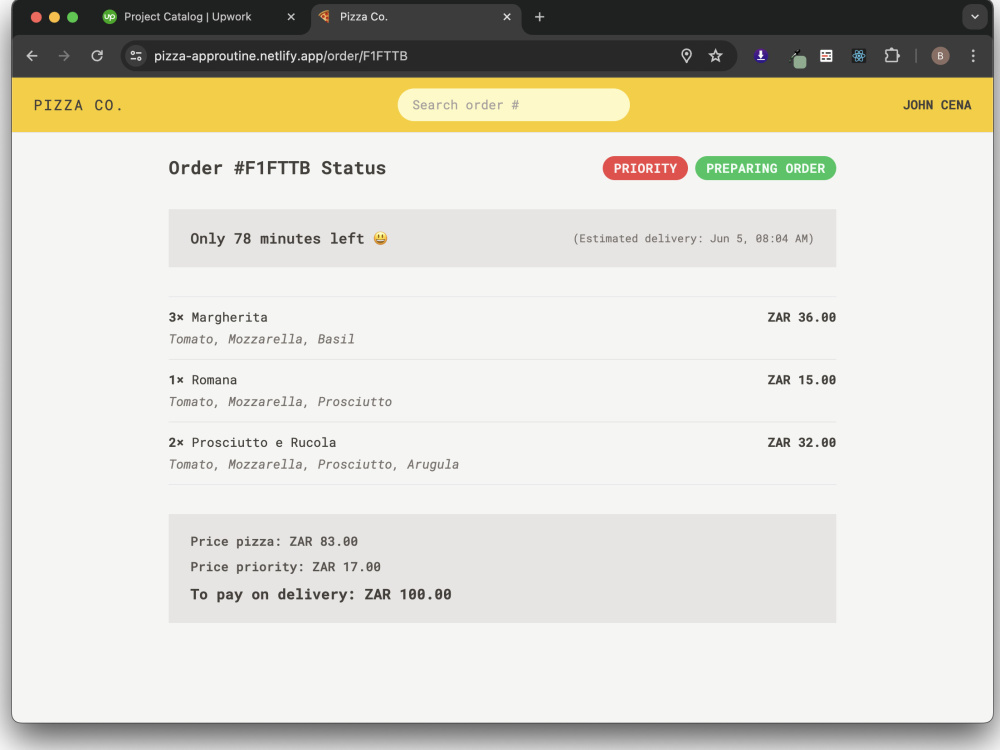Click Price pizza: ZAR 83.00

point(274,541)
